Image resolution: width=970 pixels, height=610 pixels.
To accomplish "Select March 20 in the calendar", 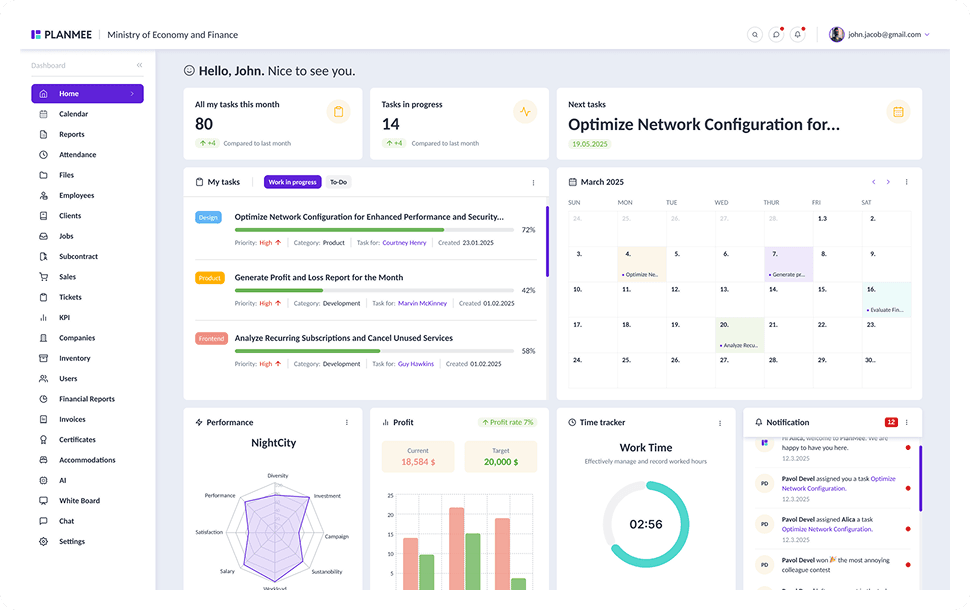I will click(740, 335).
